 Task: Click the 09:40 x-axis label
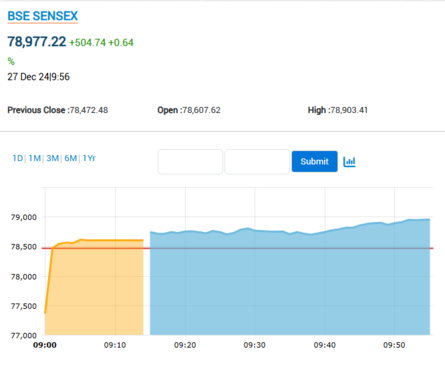[325, 345]
